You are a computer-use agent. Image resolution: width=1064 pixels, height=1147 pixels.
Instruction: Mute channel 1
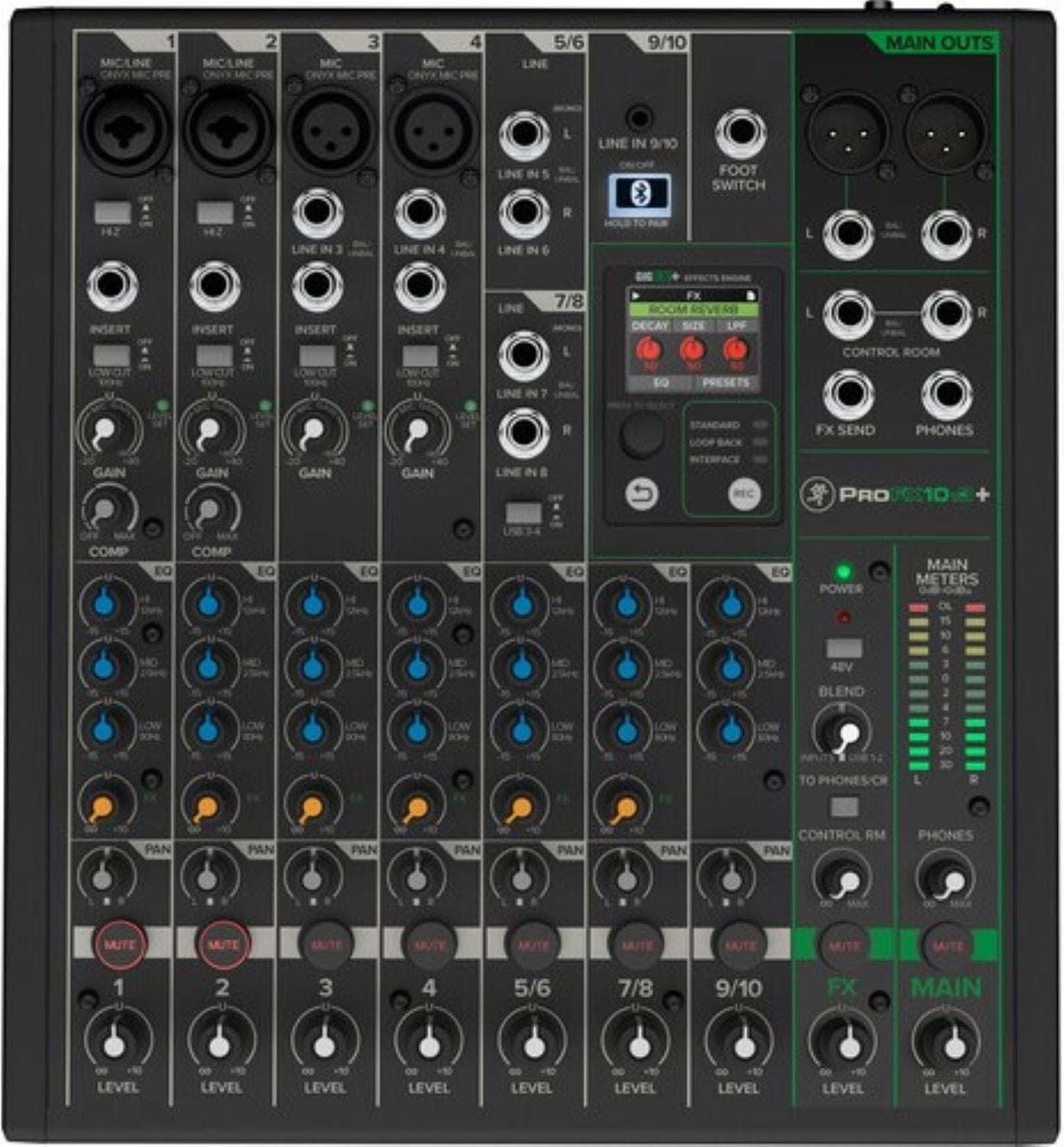(x=120, y=944)
